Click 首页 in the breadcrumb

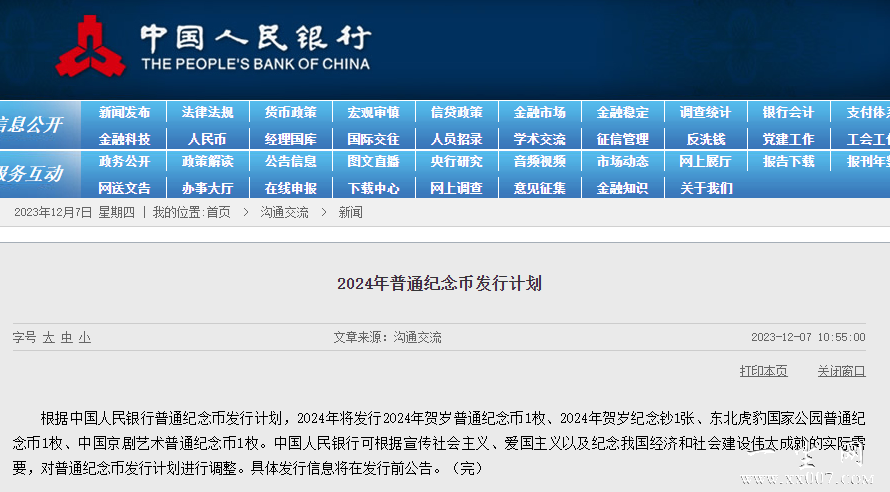pyautogui.click(x=219, y=212)
